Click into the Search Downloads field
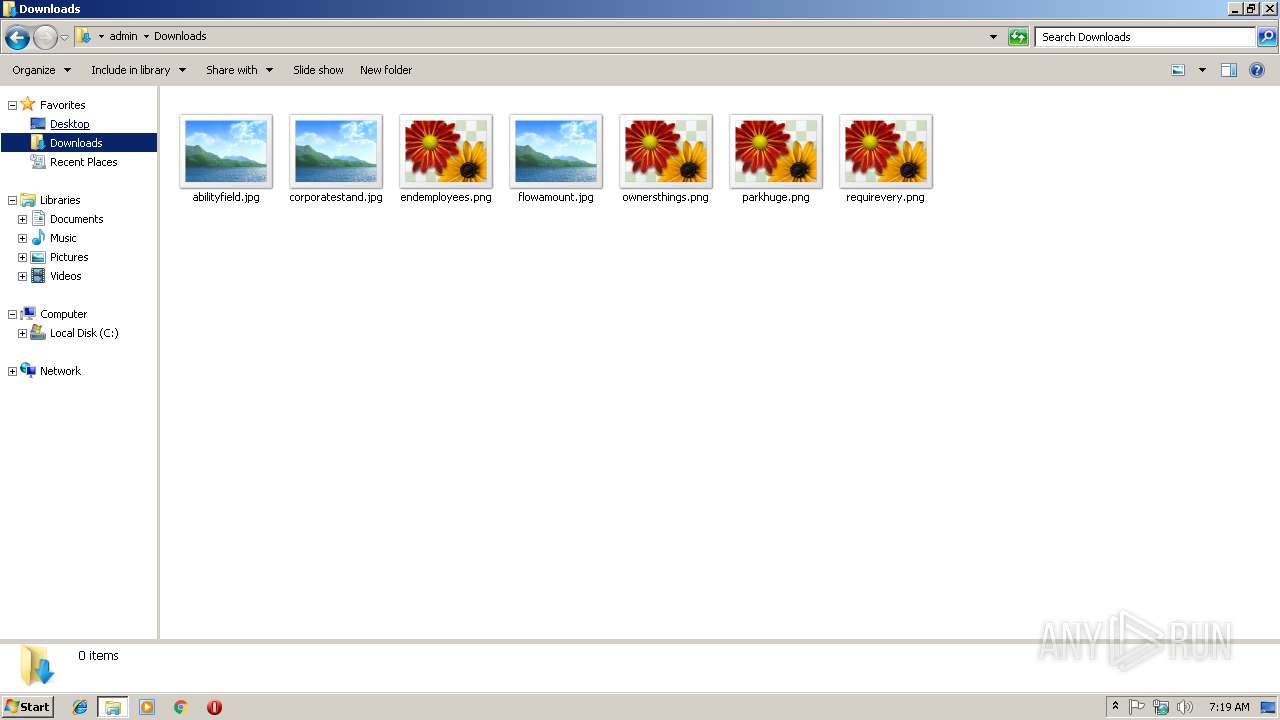1280x720 pixels. click(x=1145, y=37)
